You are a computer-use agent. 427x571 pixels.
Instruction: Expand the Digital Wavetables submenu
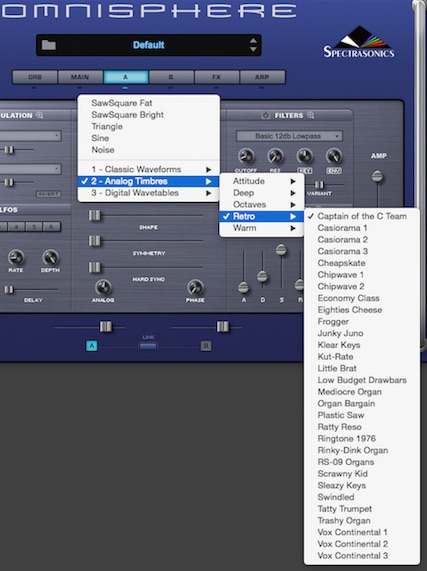[149, 193]
